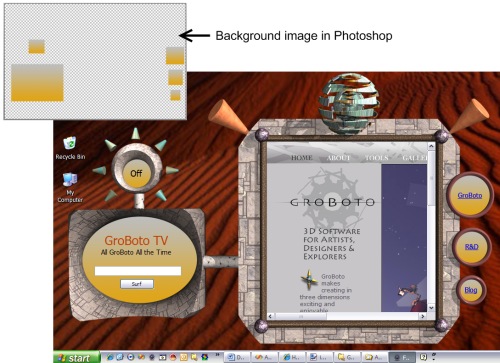This screenshot has height=363, width=500.
Task: Click the GroBoto TV title text
Action: 136,240
